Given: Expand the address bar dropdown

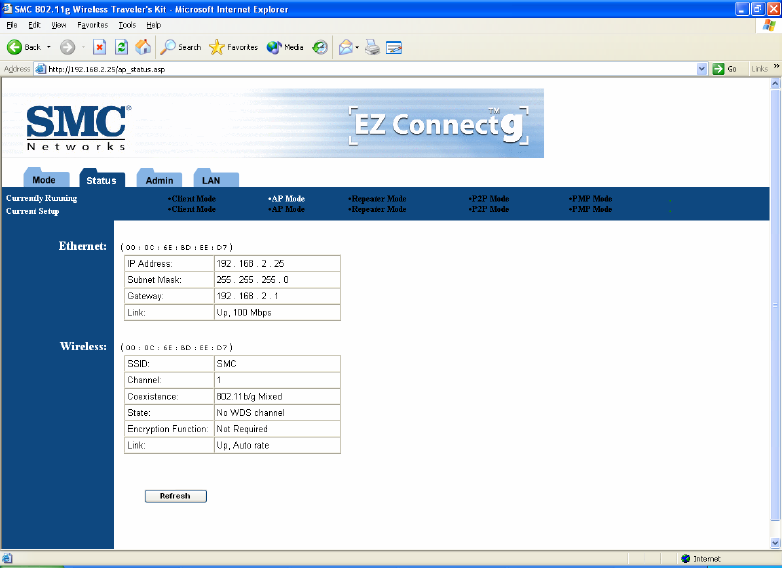Looking at the screenshot, I should click(702, 69).
